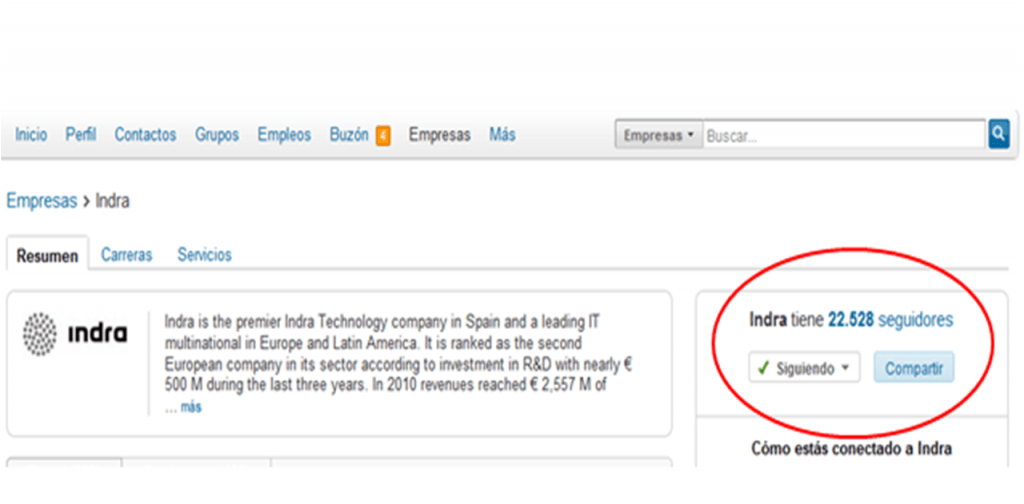Go to Inicio in navigation bar
1024x504 pixels.
pos(31,135)
